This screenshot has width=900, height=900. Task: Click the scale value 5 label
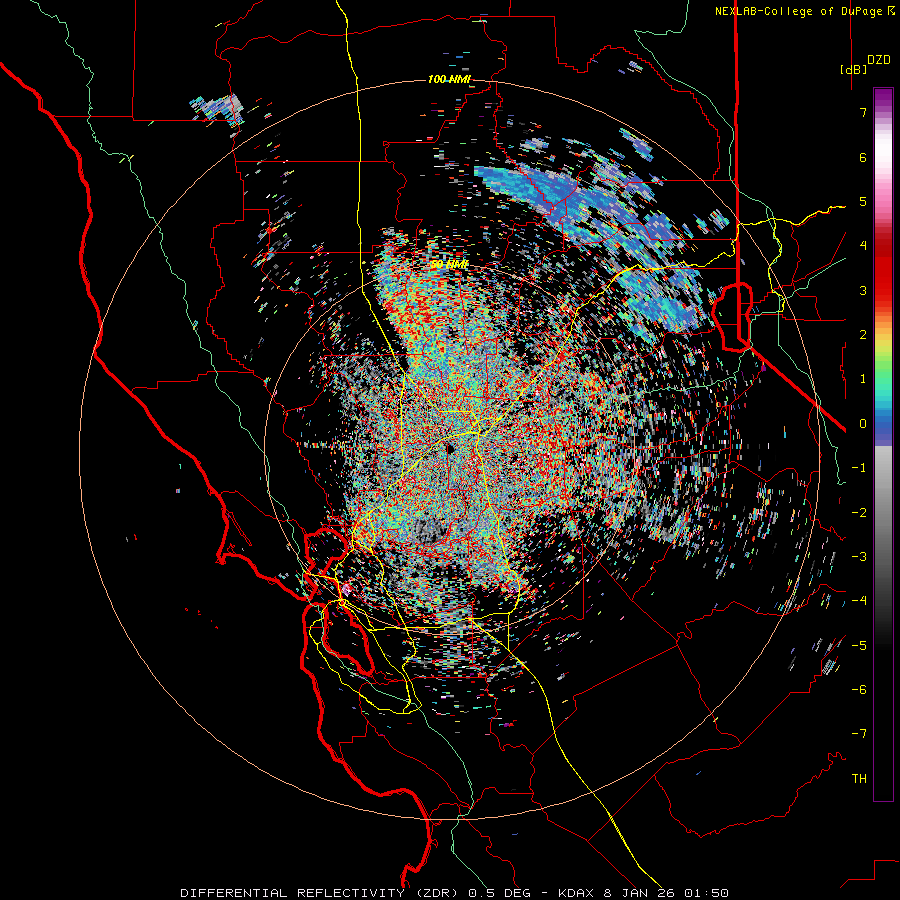point(863,201)
